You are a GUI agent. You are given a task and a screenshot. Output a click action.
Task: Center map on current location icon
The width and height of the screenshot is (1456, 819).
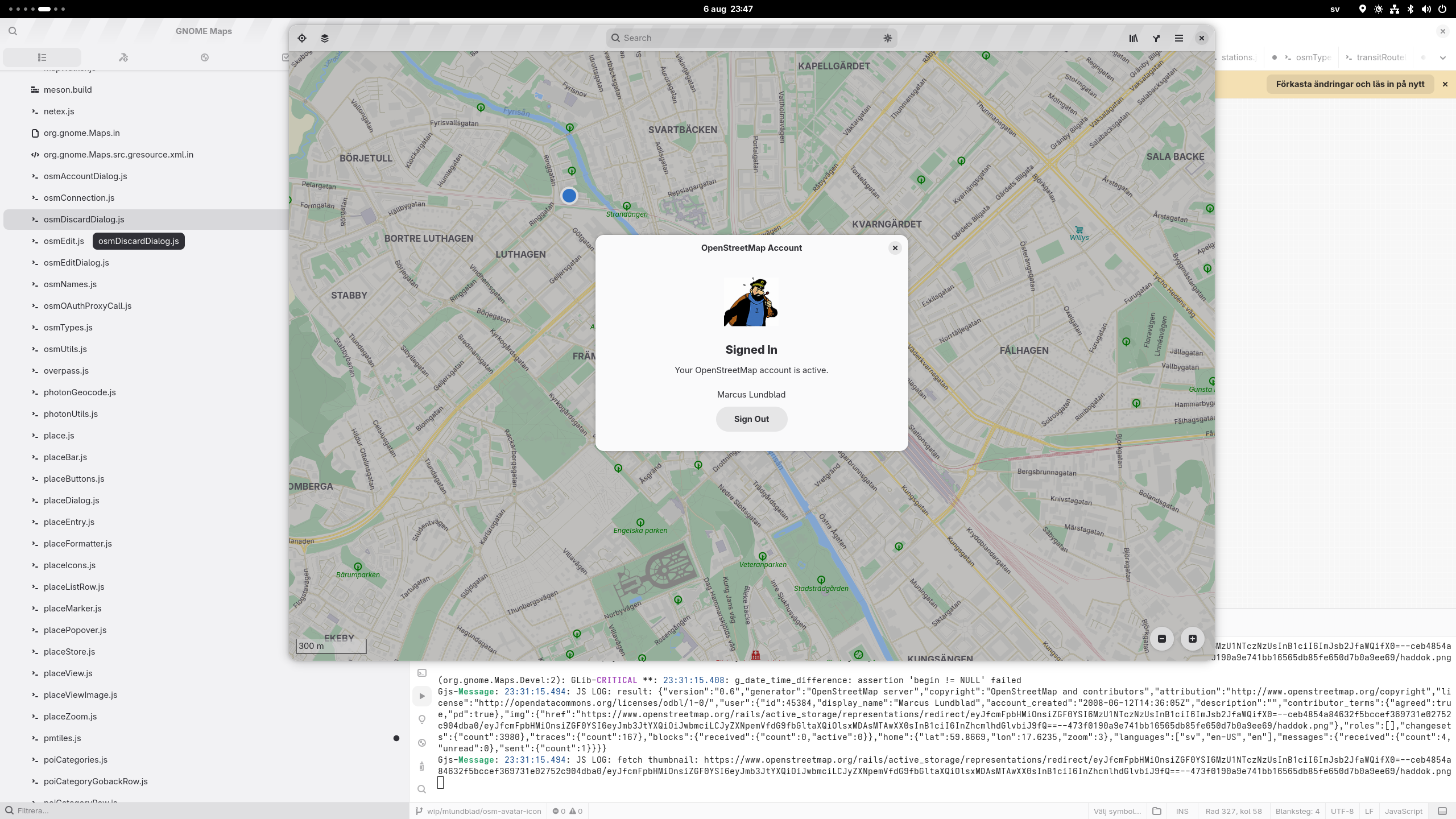click(x=302, y=38)
